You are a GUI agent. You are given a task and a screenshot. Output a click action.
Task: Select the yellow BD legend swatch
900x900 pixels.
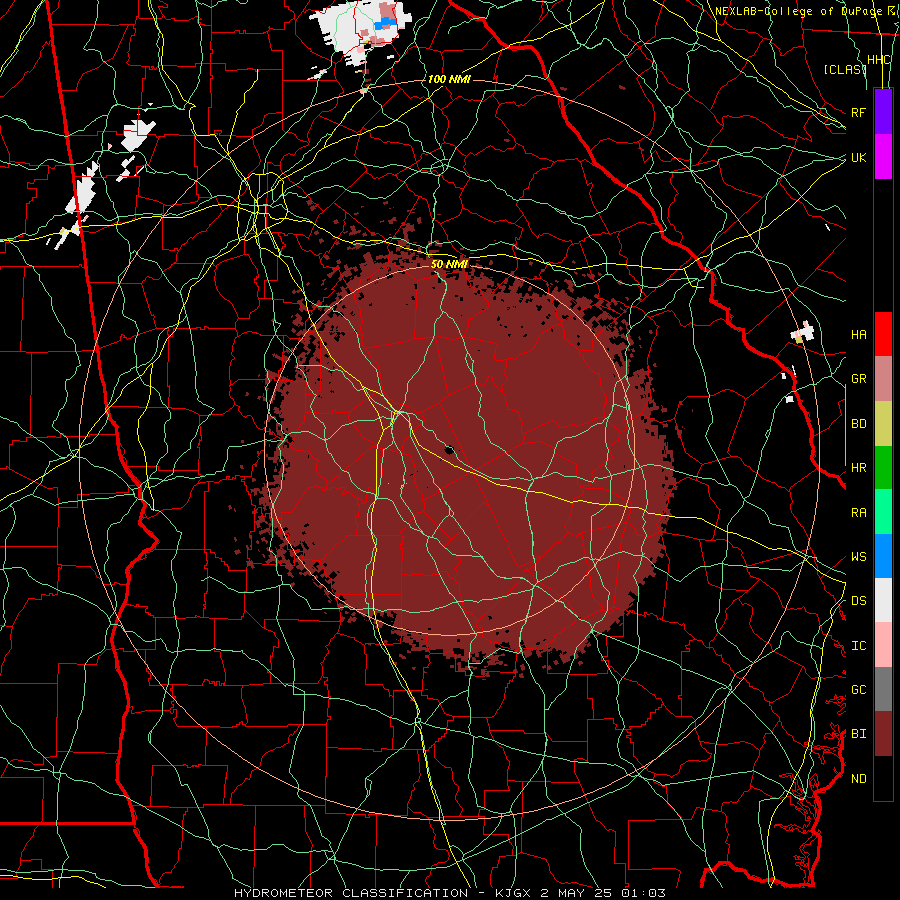click(883, 424)
